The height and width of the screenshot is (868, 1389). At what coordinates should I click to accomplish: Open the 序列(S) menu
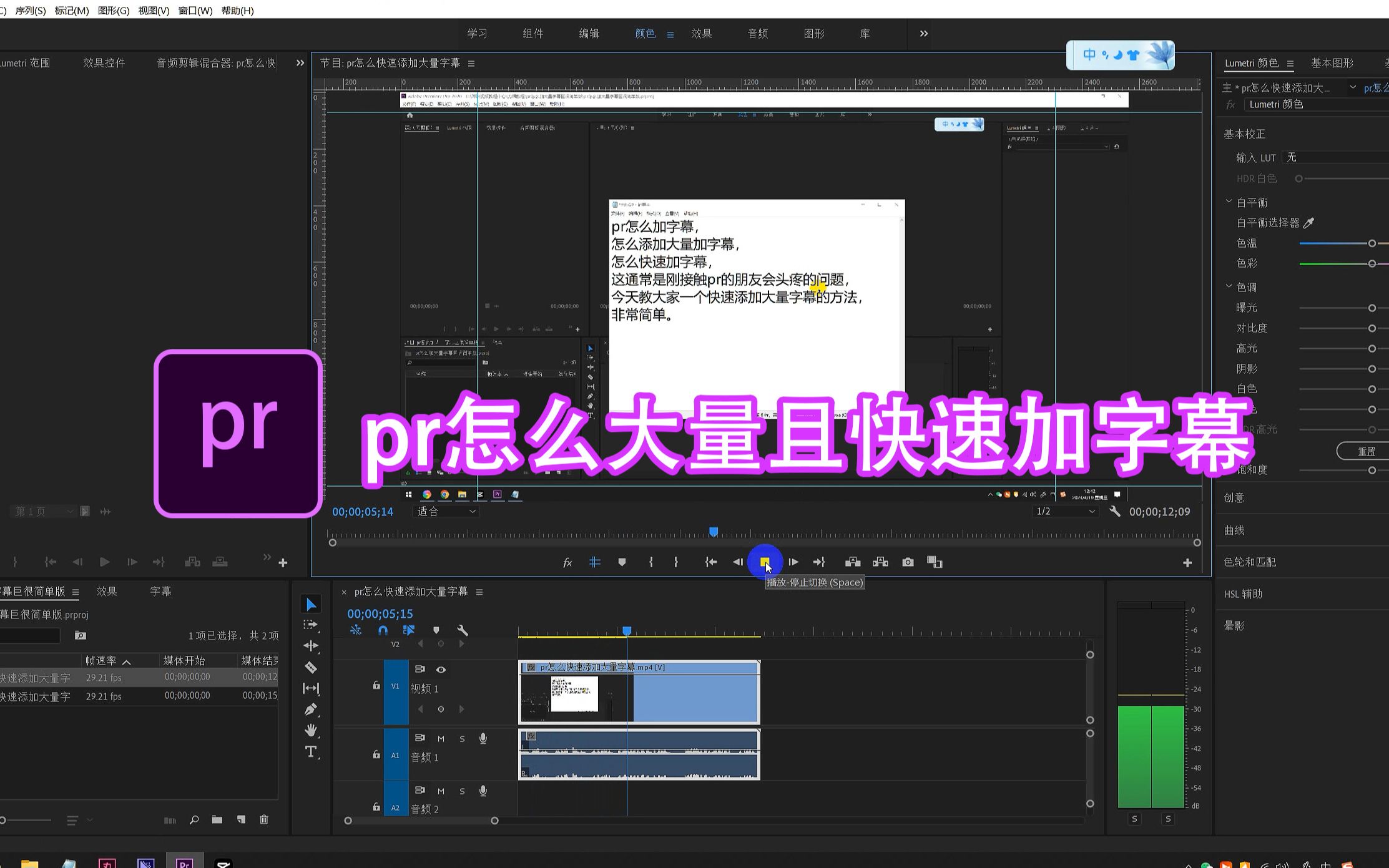[x=30, y=11]
